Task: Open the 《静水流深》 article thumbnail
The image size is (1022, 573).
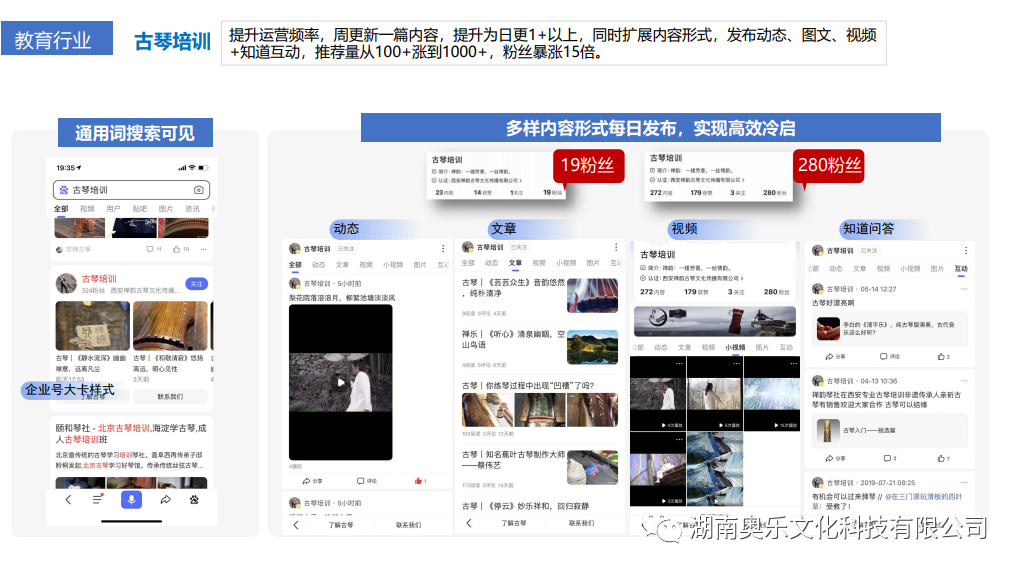Action: 93,325
